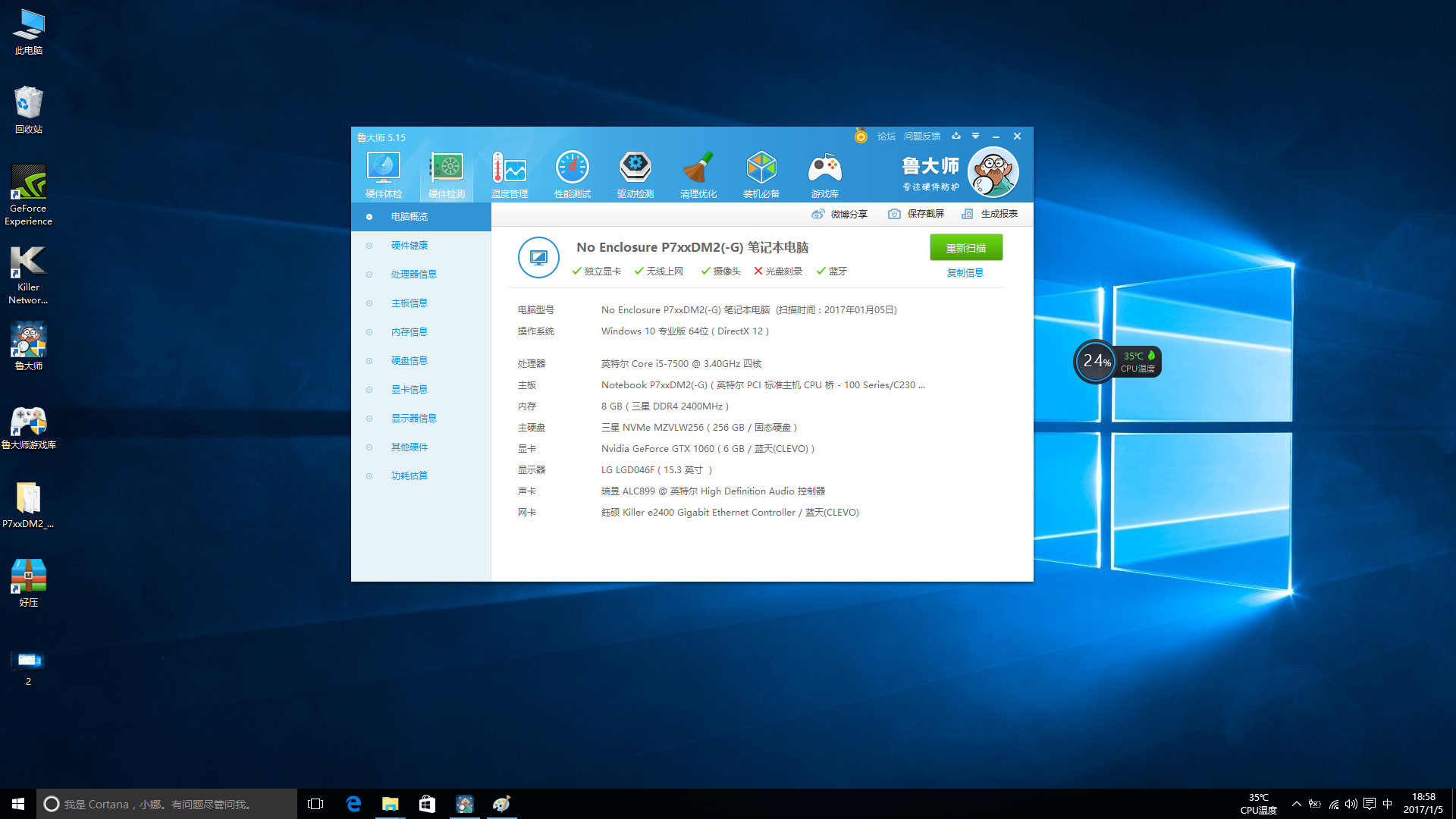Open 清理优化 cleanup optimization
1456x819 pixels.
pyautogui.click(x=698, y=175)
